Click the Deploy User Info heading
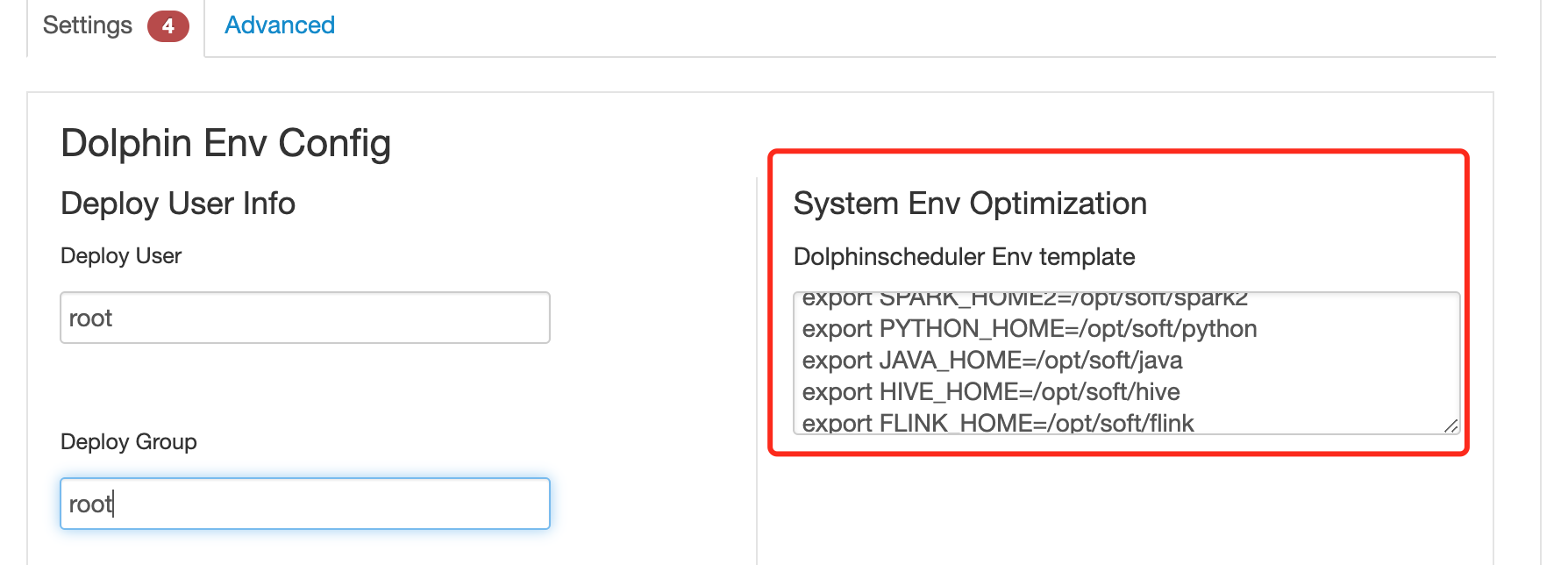1568x565 pixels. click(x=178, y=204)
